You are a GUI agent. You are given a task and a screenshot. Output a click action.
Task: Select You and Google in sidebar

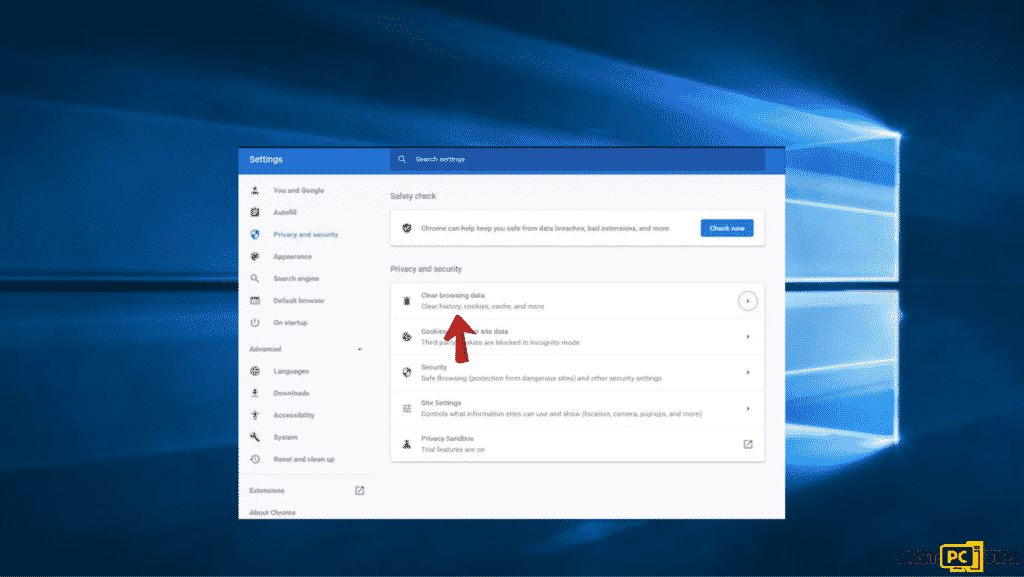298,190
